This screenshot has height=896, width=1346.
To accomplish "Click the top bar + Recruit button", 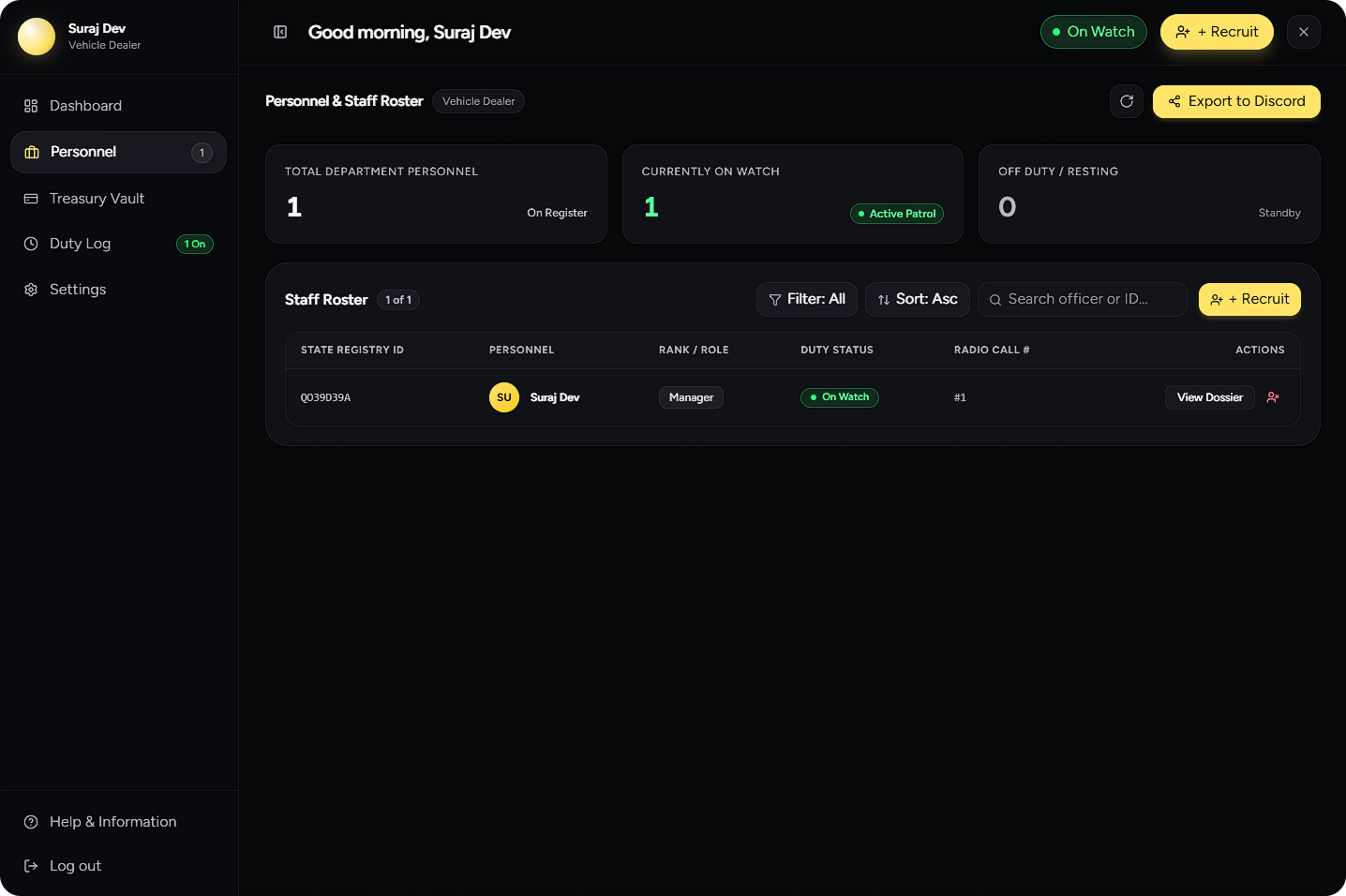I will [x=1217, y=32].
